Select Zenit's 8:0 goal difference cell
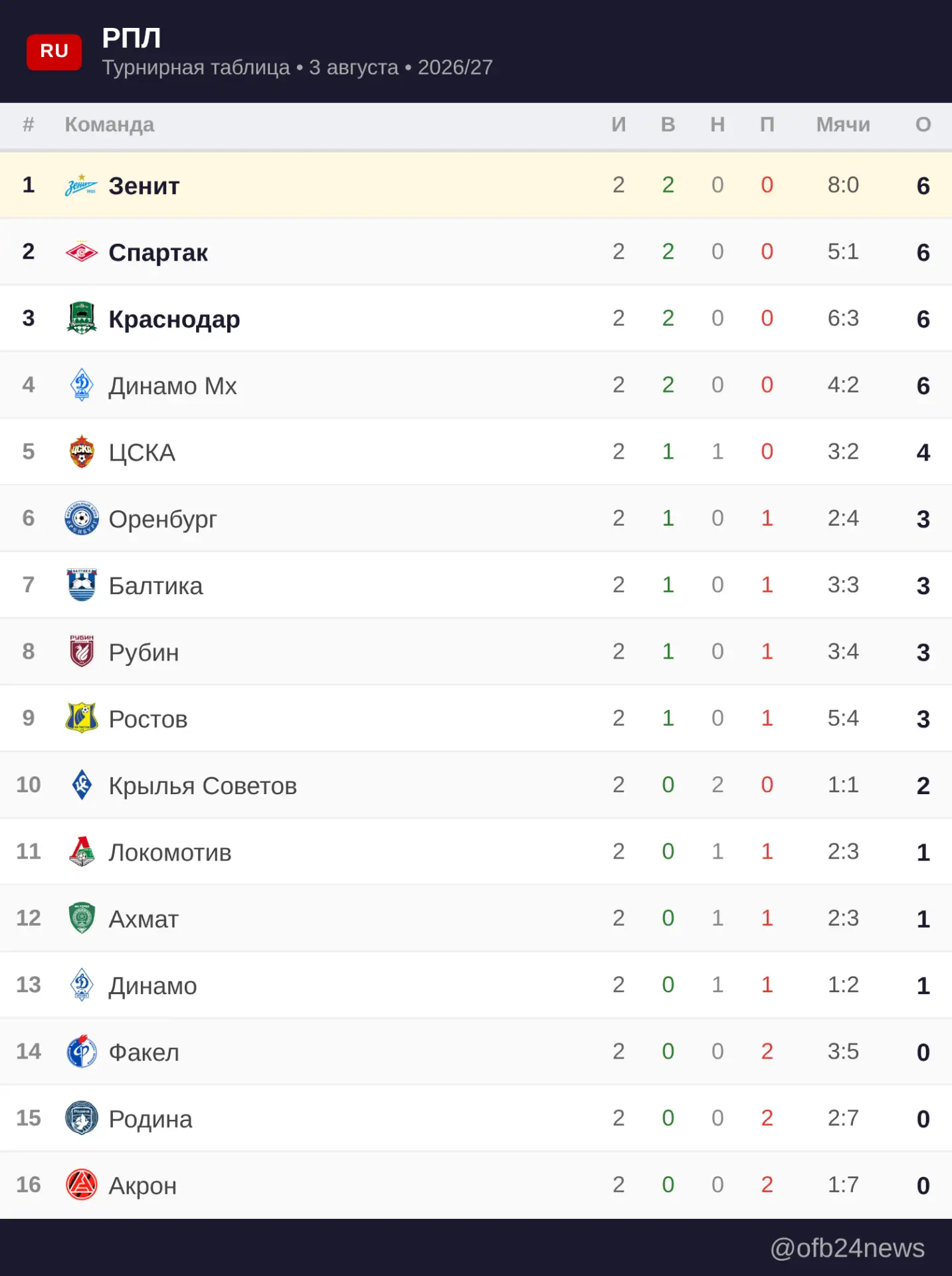952x1276 pixels. point(843,185)
